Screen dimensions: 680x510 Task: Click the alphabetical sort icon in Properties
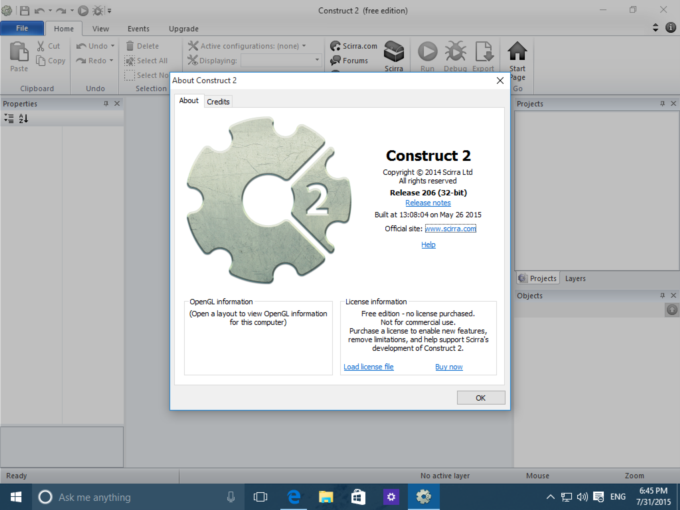click(x=23, y=118)
